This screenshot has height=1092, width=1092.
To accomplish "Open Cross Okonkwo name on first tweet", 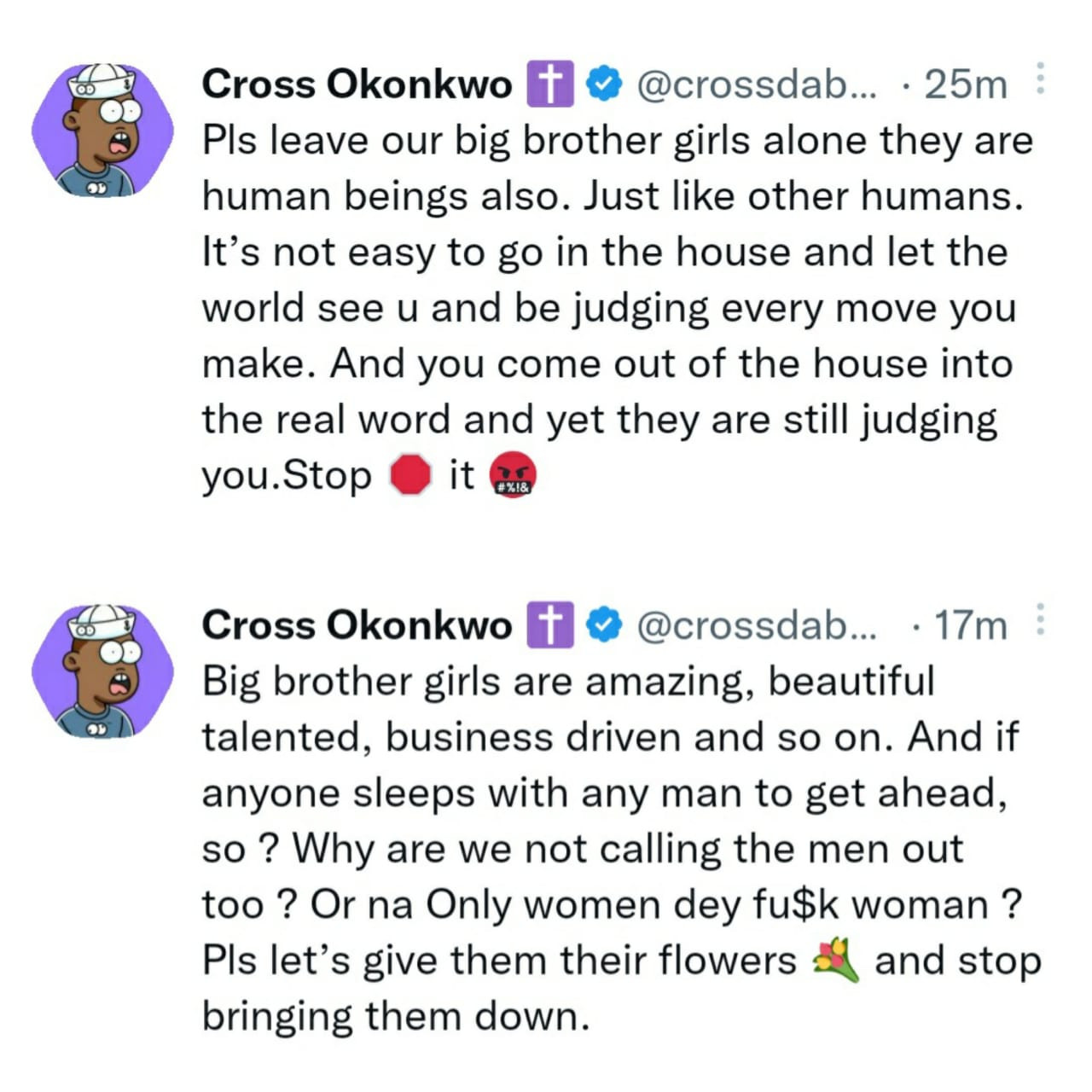I will pyautogui.click(x=357, y=84).
